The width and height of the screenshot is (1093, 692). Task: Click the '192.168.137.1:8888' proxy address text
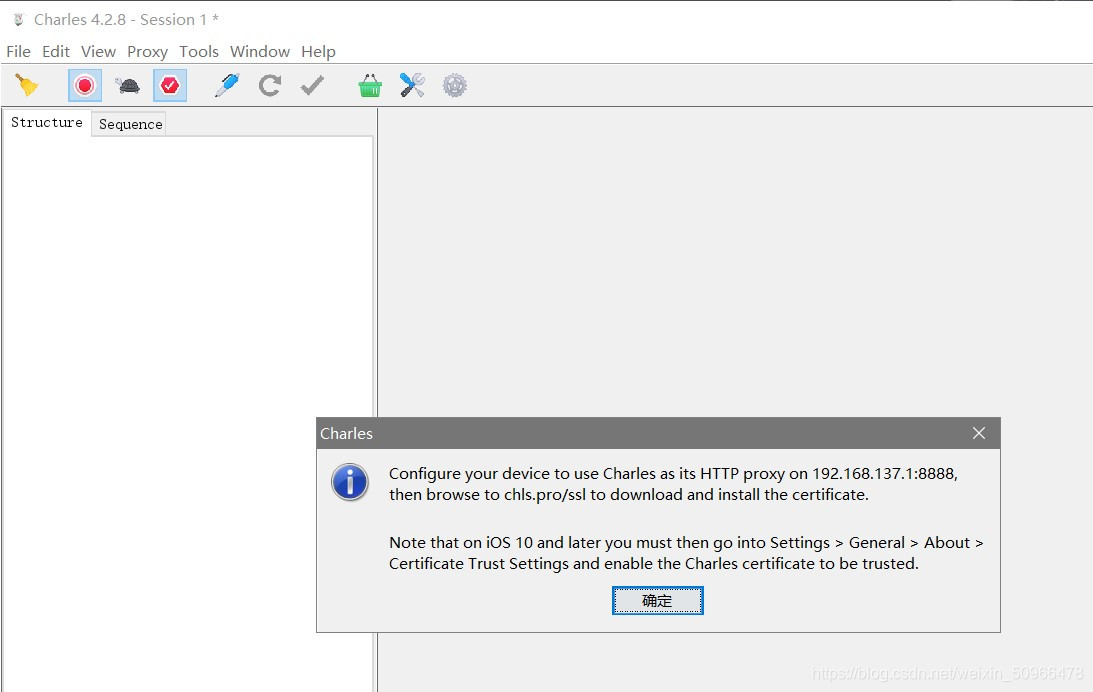pyautogui.click(x=883, y=474)
